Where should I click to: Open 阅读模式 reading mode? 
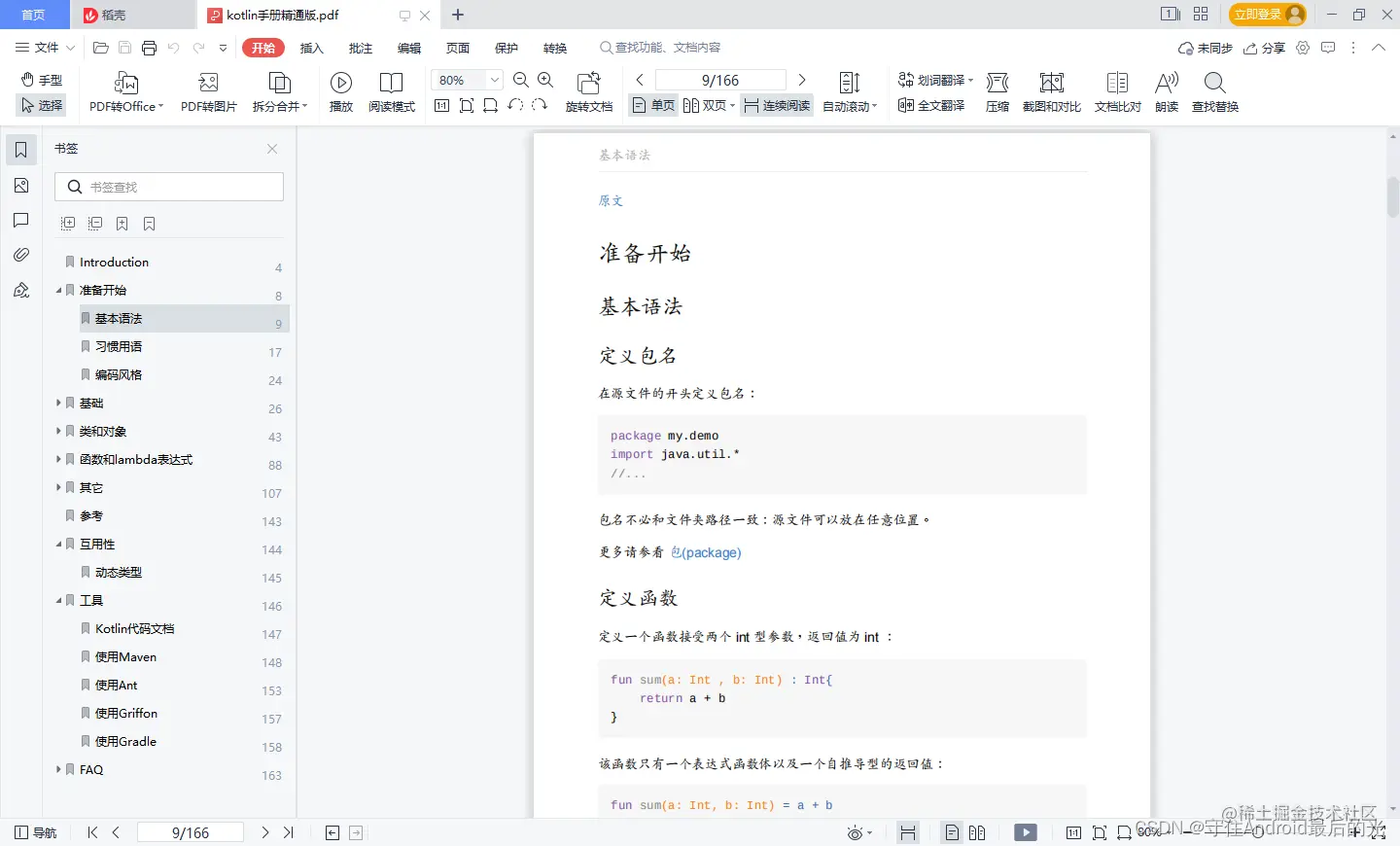(392, 90)
